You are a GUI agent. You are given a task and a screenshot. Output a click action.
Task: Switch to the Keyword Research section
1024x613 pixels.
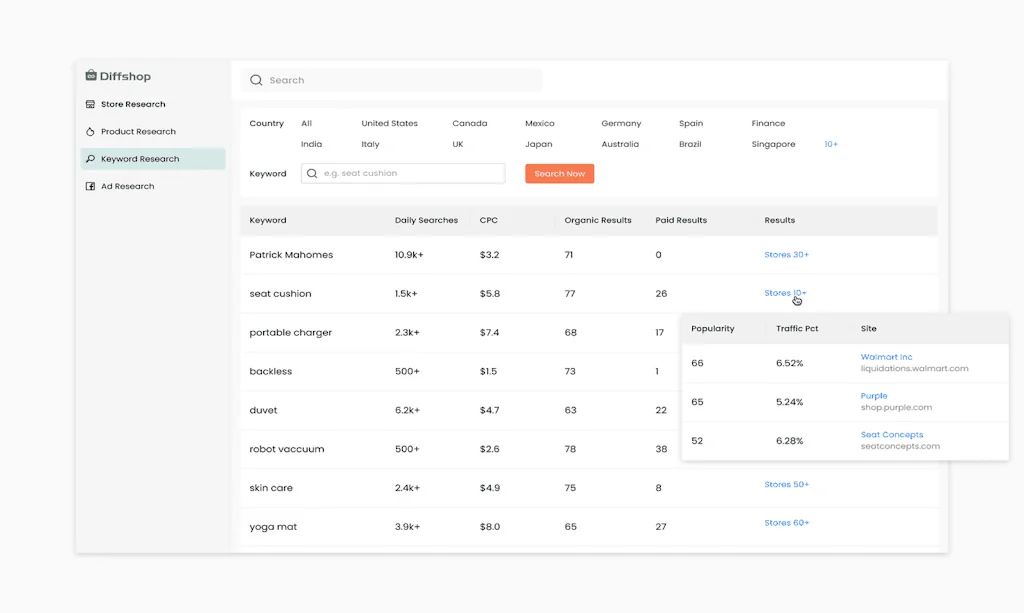(x=140, y=158)
